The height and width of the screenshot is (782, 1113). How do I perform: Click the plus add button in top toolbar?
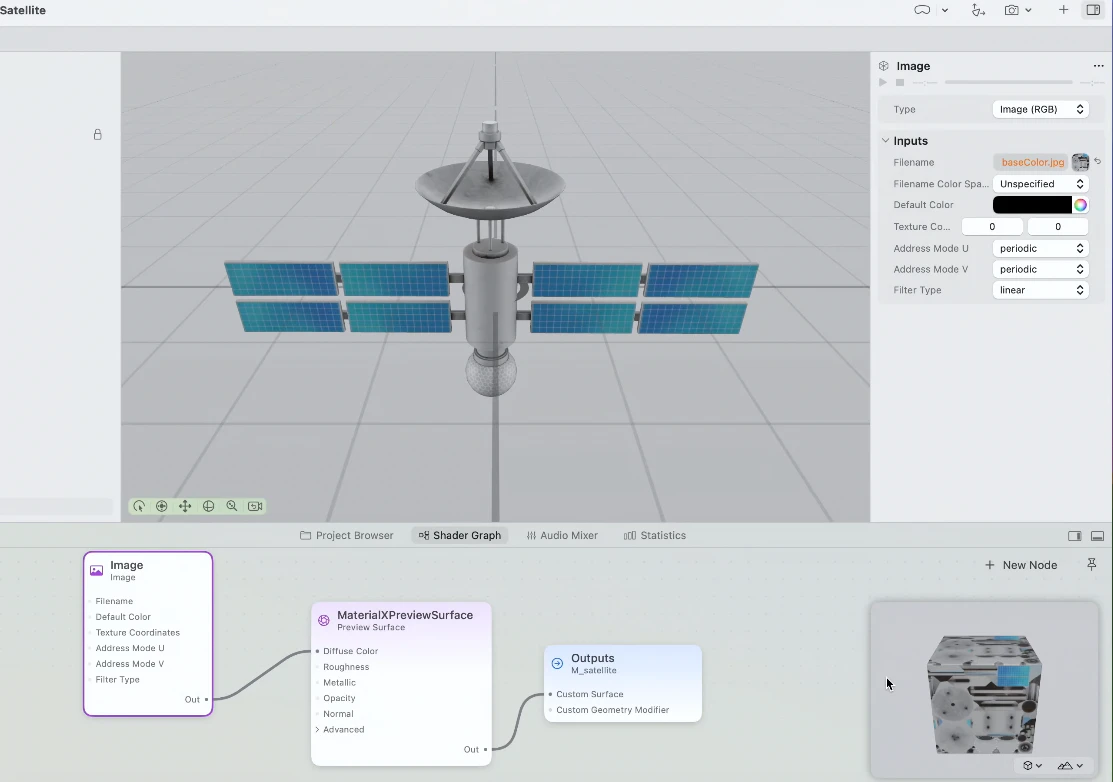pyautogui.click(x=1063, y=10)
